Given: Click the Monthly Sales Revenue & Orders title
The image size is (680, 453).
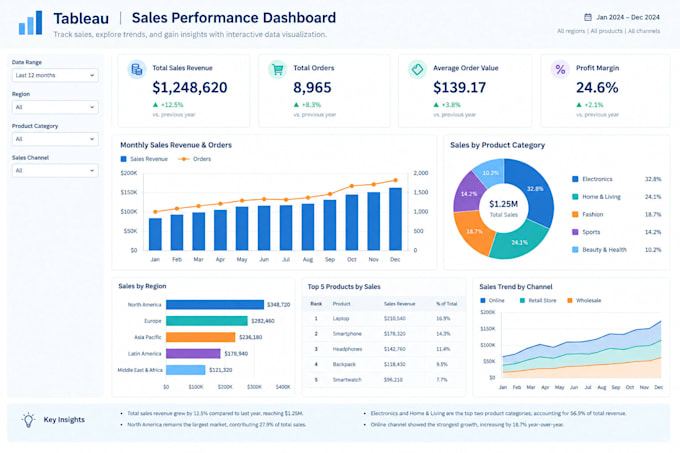Looking at the screenshot, I should (x=176, y=145).
